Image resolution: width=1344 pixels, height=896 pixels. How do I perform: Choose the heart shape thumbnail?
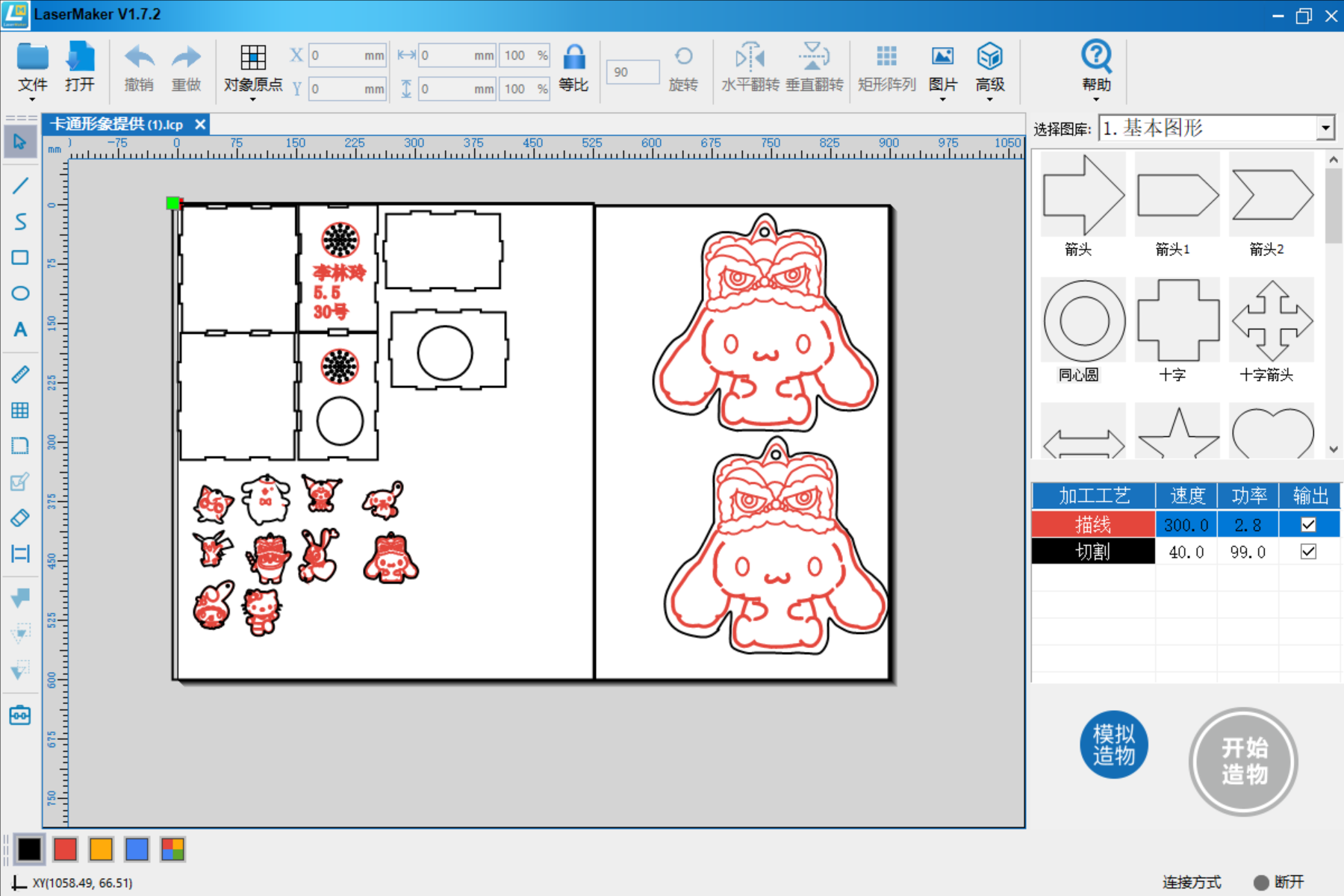tap(1272, 431)
